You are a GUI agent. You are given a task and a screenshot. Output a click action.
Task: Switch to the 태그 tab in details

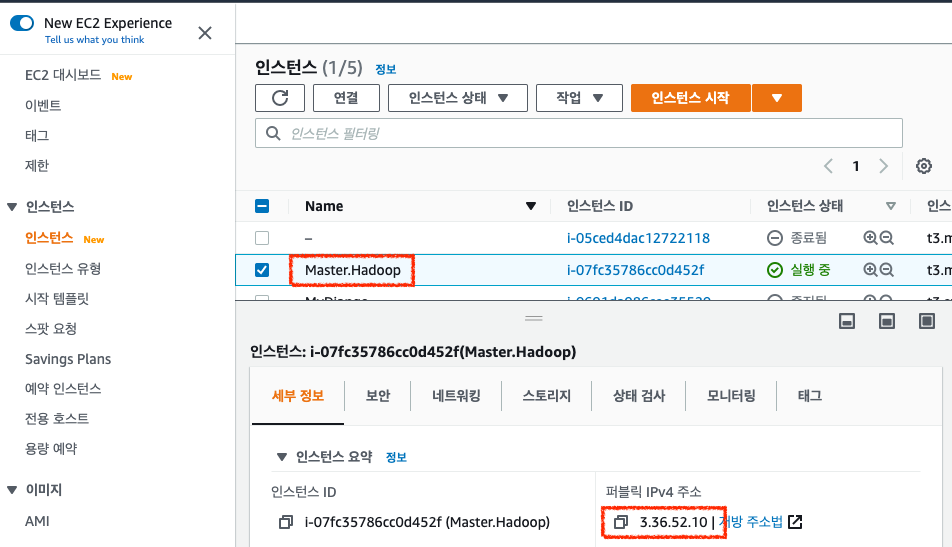tap(810, 396)
